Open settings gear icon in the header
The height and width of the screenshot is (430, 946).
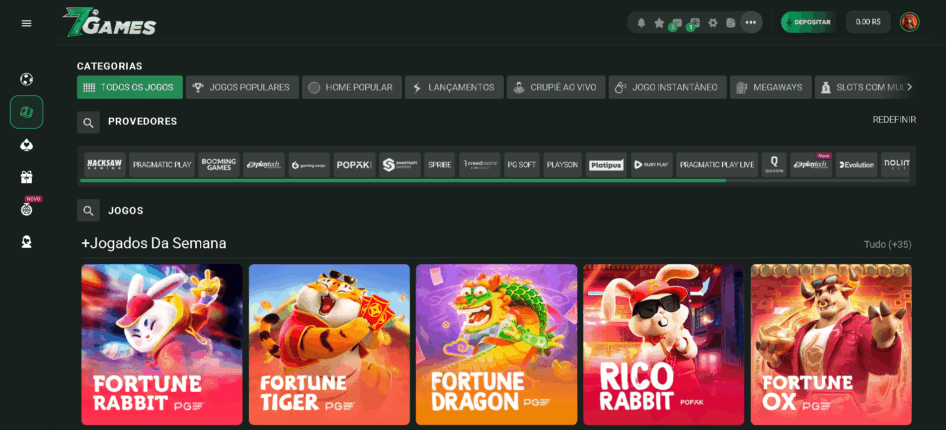point(713,23)
